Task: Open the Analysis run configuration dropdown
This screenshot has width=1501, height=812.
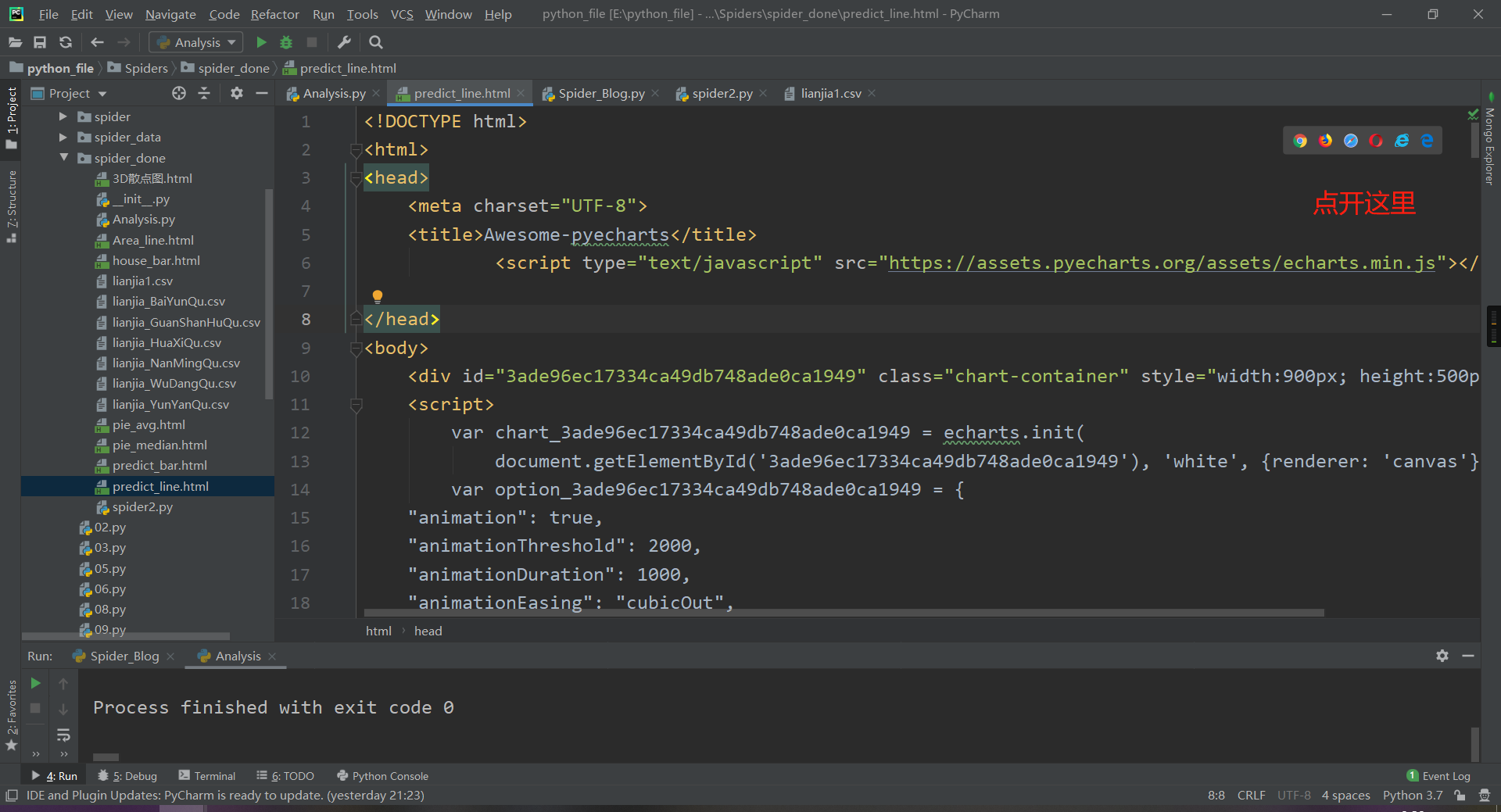Action: pos(195,42)
